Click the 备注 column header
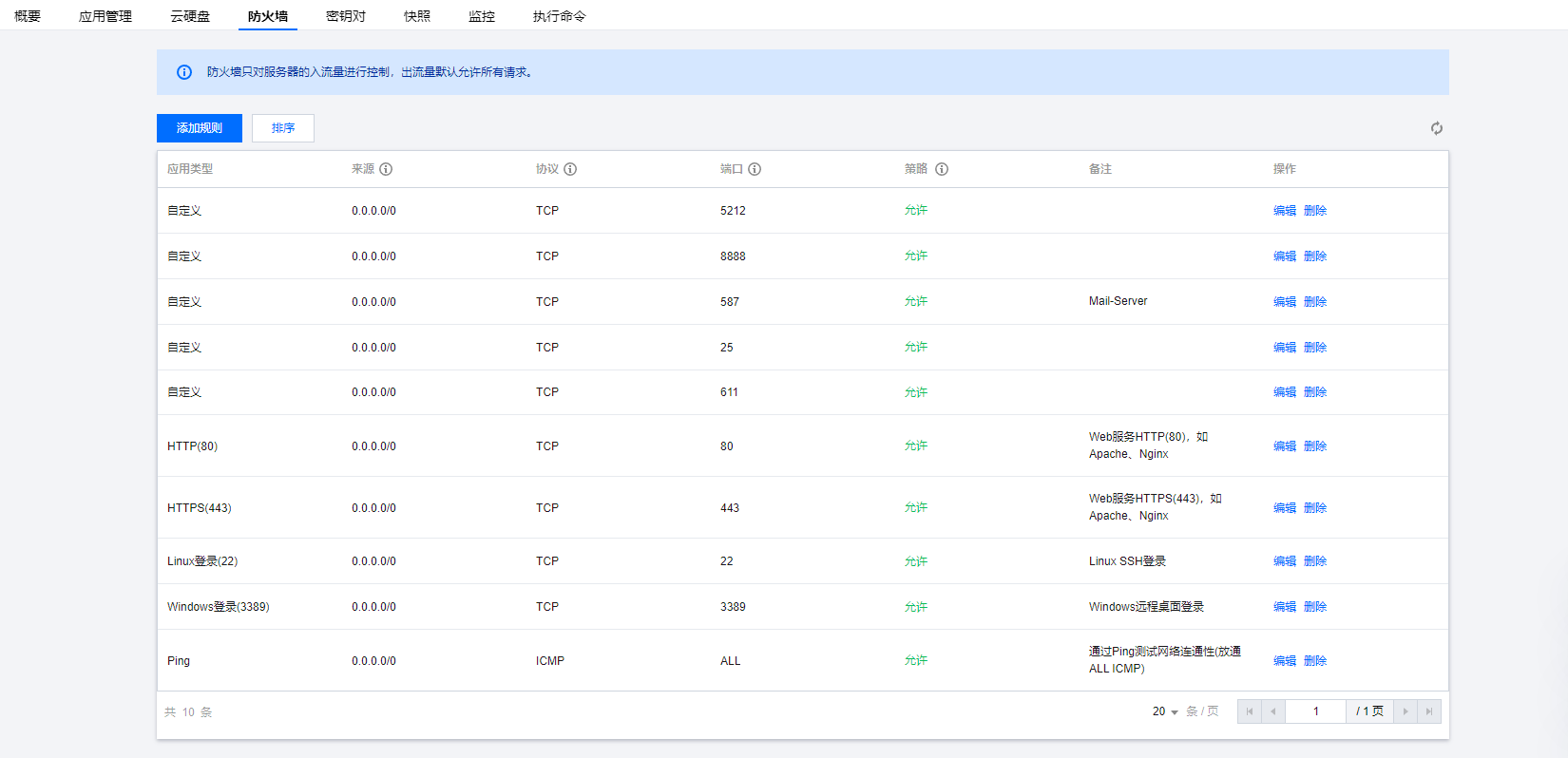The height and width of the screenshot is (758, 1568). tap(1100, 169)
